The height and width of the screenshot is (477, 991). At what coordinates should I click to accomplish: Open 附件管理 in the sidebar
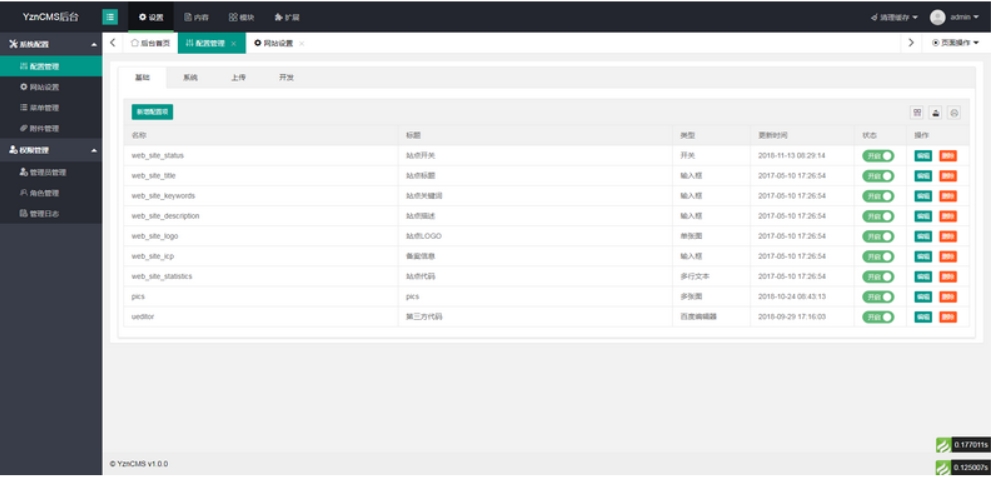[44, 128]
